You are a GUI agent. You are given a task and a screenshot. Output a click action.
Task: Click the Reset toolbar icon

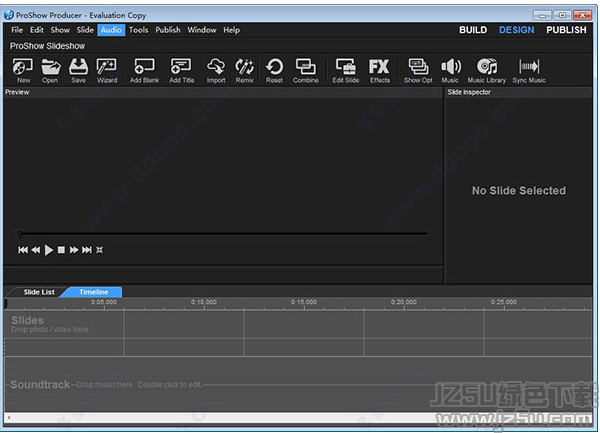coord(274,71)
